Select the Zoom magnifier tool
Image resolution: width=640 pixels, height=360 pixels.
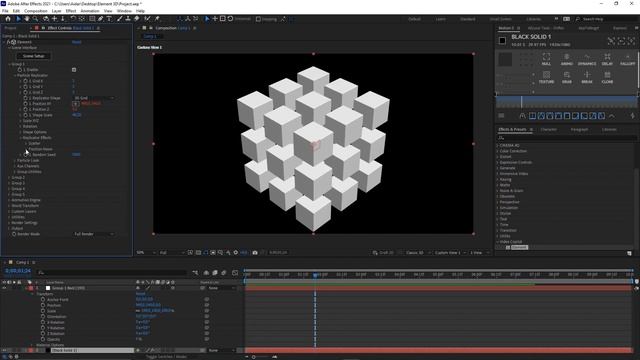pyautogui.click(x=36, y=19)
